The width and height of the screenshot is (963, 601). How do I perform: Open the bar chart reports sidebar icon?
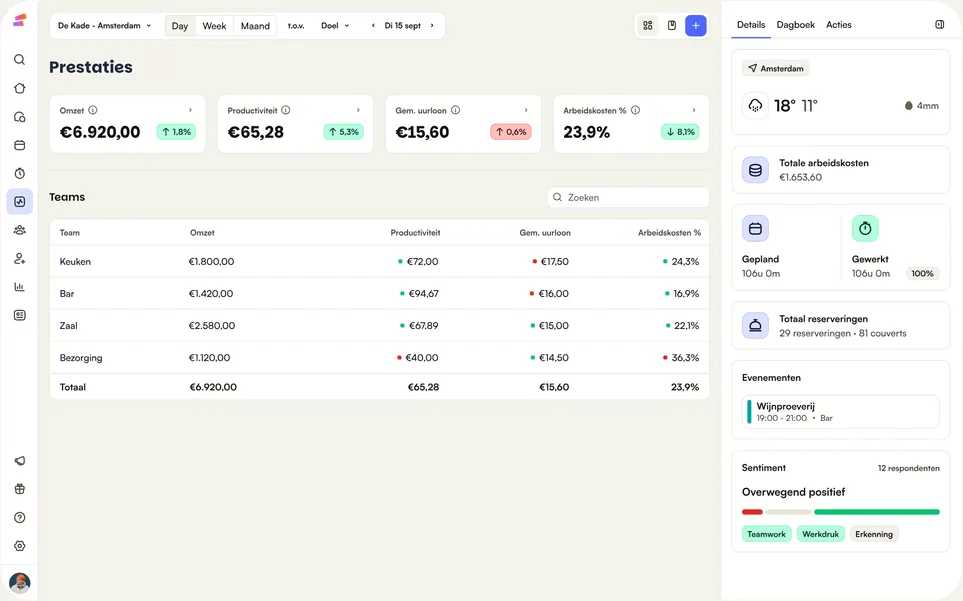coord(20,287)
